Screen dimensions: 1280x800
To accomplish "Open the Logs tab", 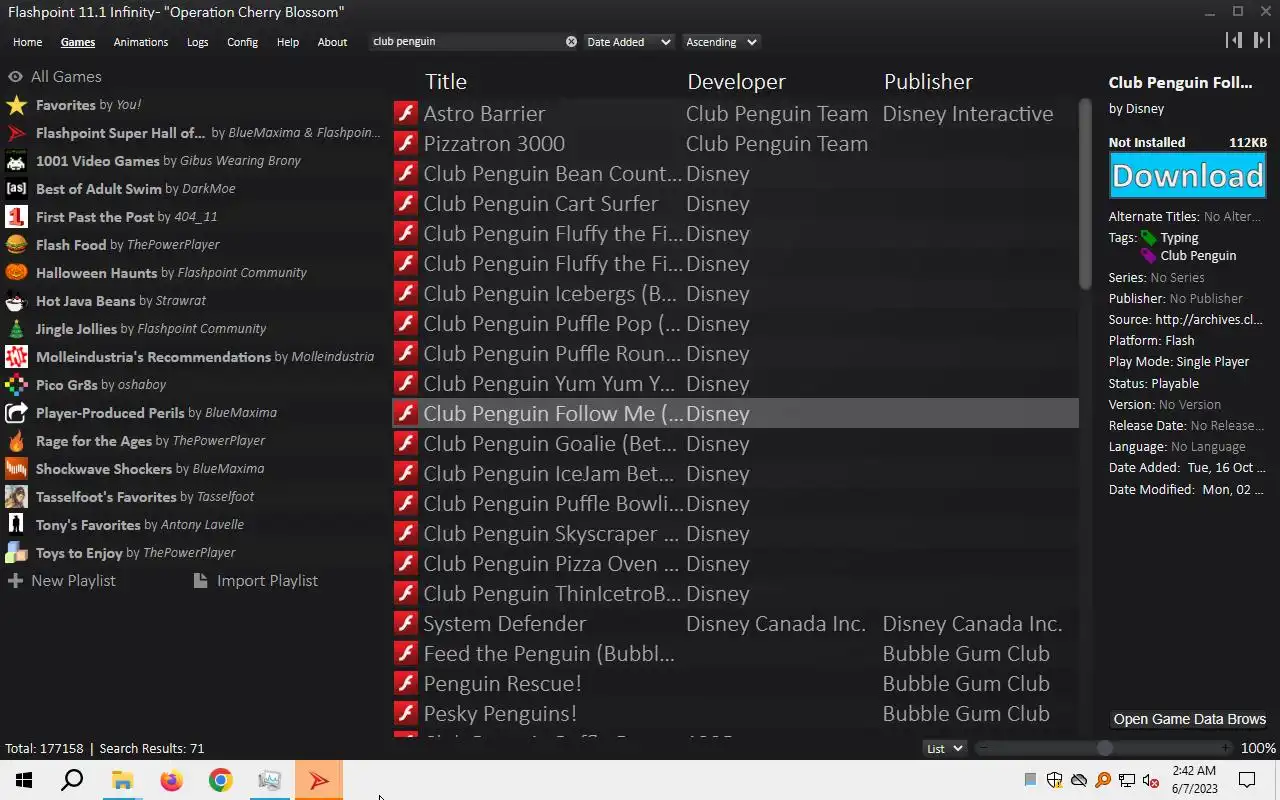I will tap(197, 42).
